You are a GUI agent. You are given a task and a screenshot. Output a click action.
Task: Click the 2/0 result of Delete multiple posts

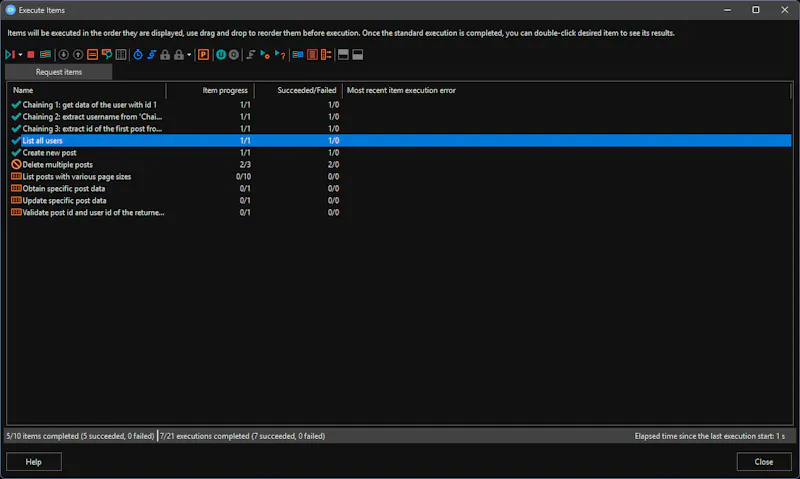pos(333,165)
